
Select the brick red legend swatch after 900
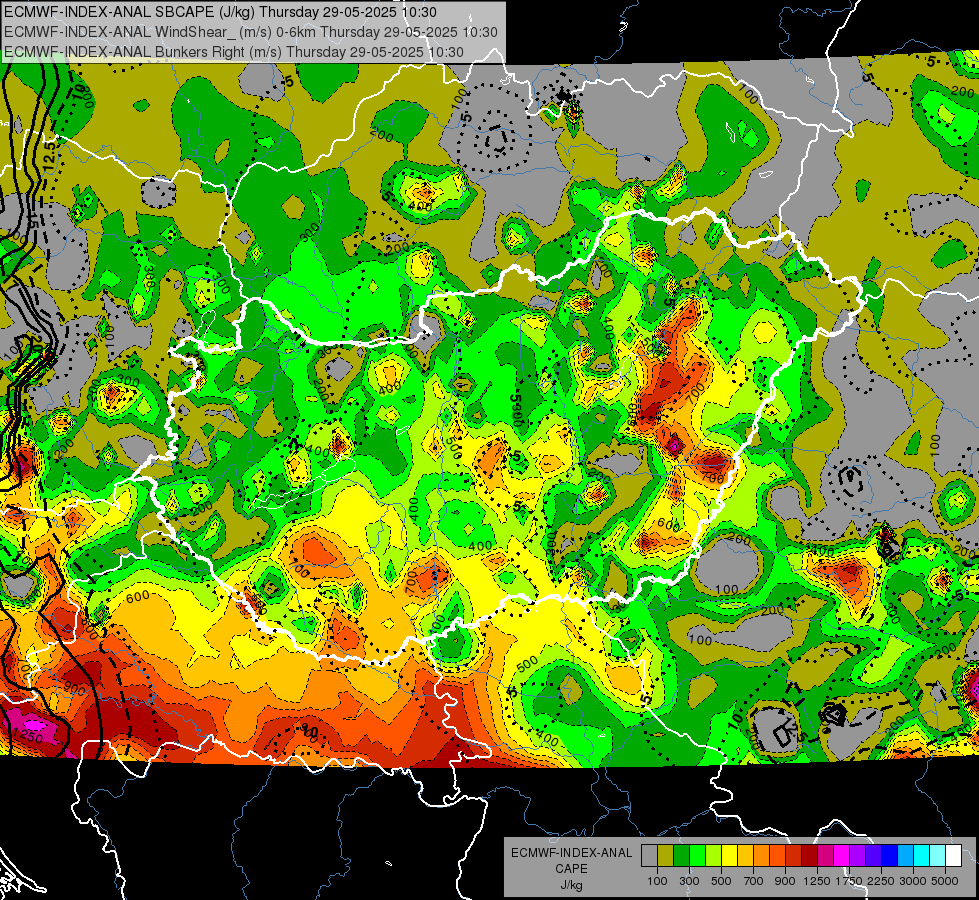pos(794,855)
